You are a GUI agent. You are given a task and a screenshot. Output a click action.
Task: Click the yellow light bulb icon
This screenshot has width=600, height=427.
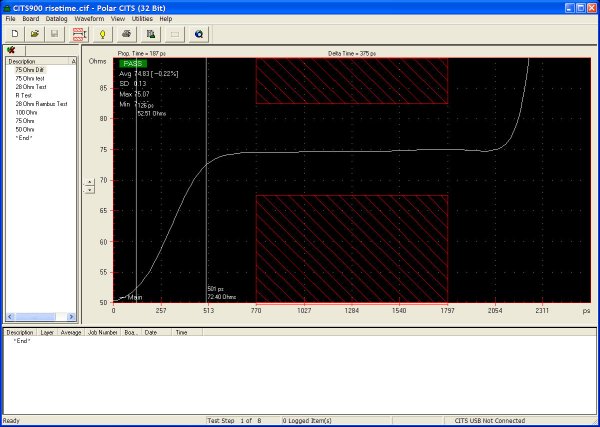[x=103, y=34]
